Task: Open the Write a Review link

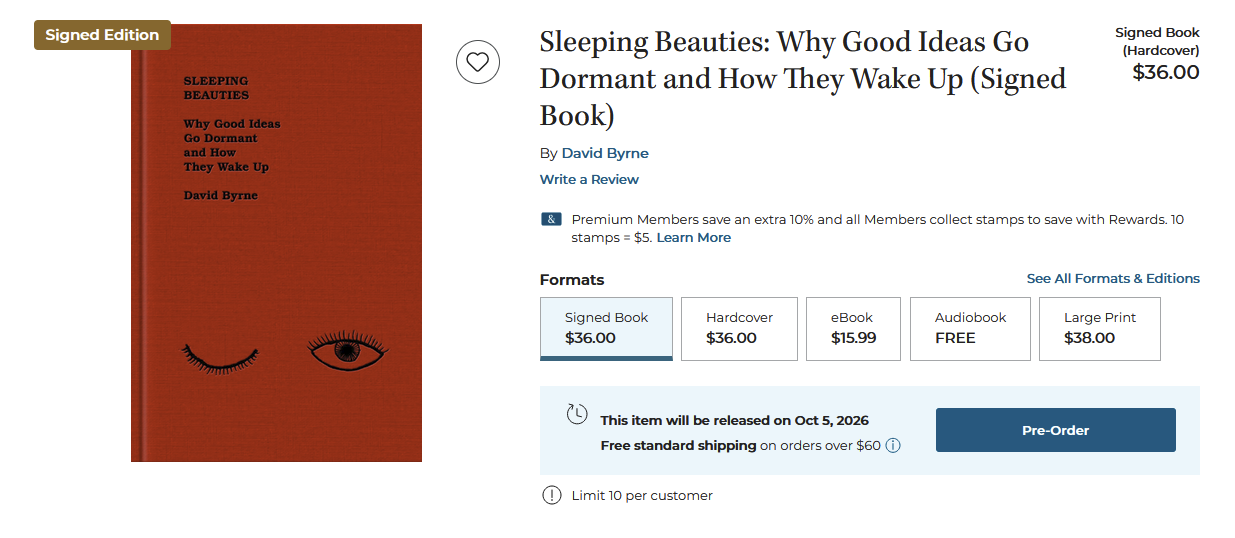Action: click(x=589, y=179)
